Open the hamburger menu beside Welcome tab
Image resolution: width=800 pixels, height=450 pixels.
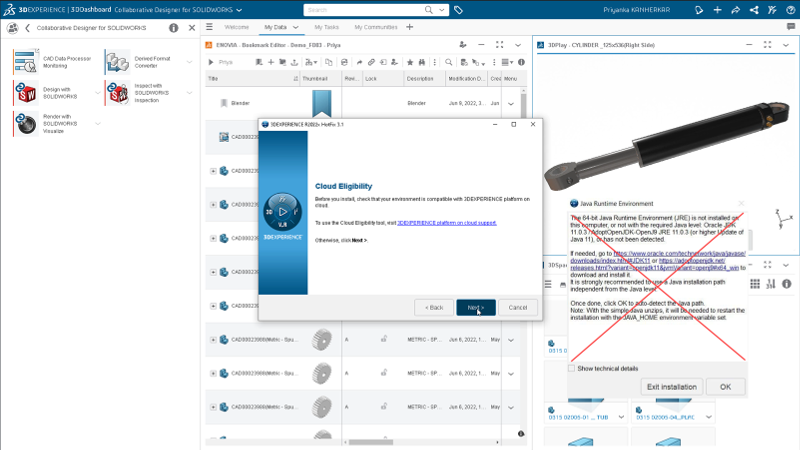[209, 27]
